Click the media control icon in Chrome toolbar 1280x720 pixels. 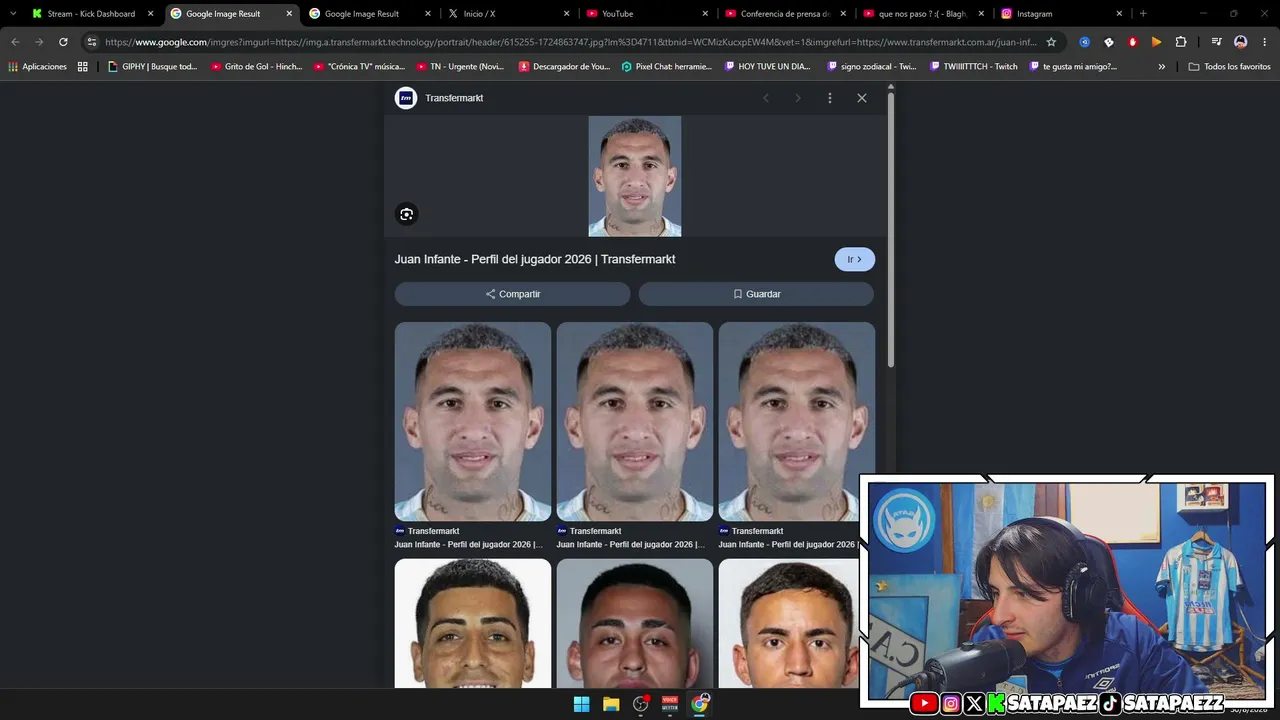(1216, 42)
